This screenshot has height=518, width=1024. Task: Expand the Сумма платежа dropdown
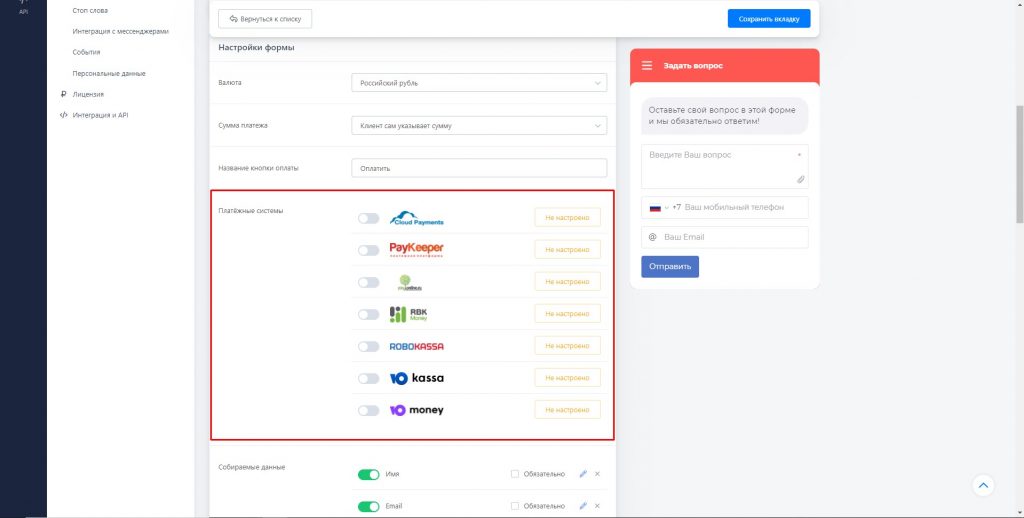479,126
